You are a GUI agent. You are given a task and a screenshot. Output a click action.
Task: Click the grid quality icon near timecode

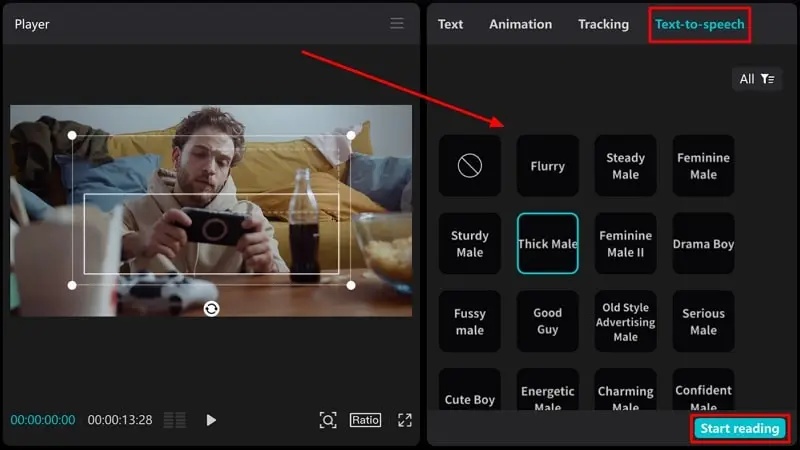175,420
